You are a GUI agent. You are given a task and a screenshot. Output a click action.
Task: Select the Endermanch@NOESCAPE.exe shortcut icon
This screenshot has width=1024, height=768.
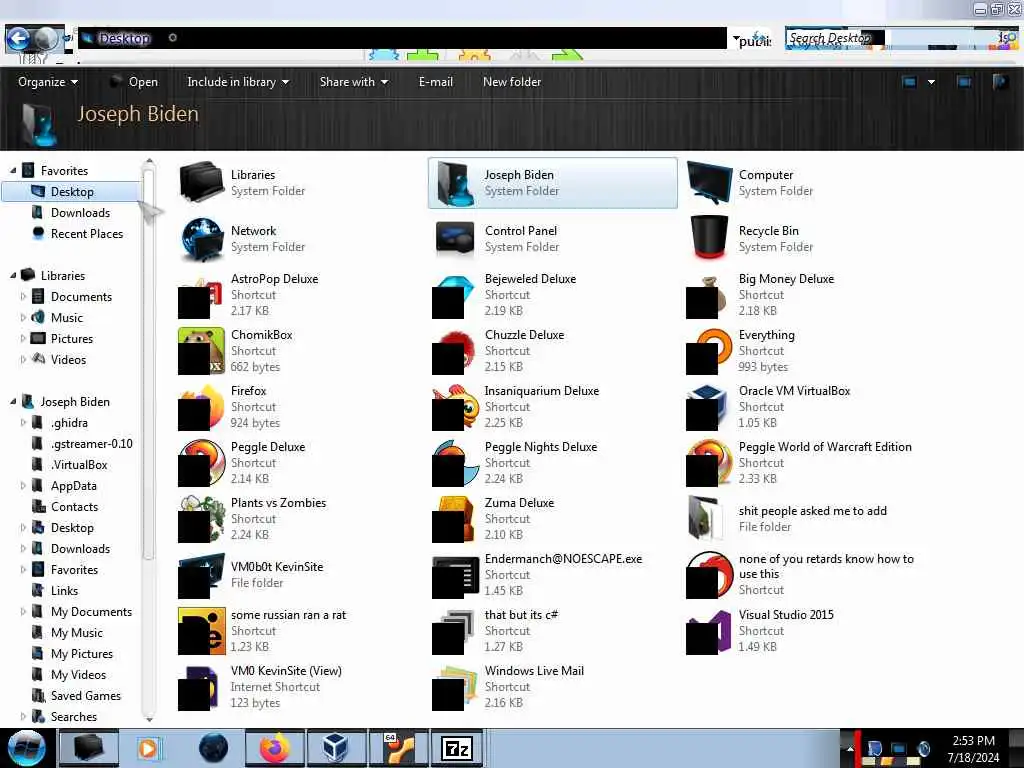(x=455, y=575)
